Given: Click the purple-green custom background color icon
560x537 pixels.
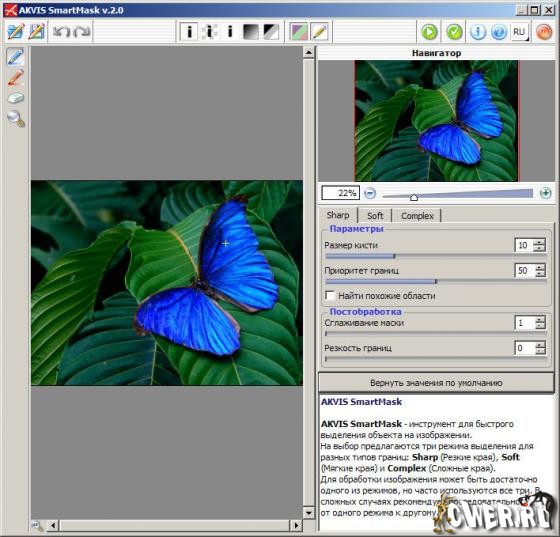Looking at the screenshot, I should tap(299, 32).
